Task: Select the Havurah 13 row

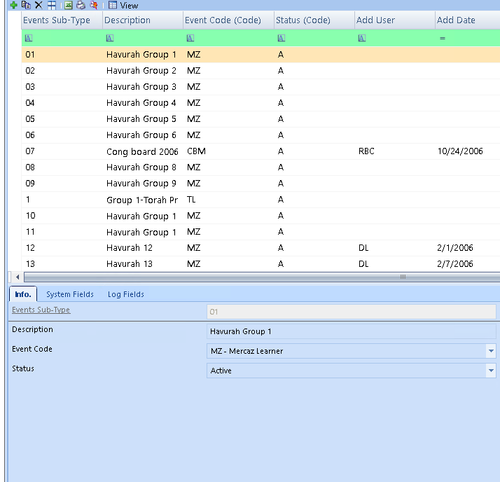Action: click(x=261, y=264)
